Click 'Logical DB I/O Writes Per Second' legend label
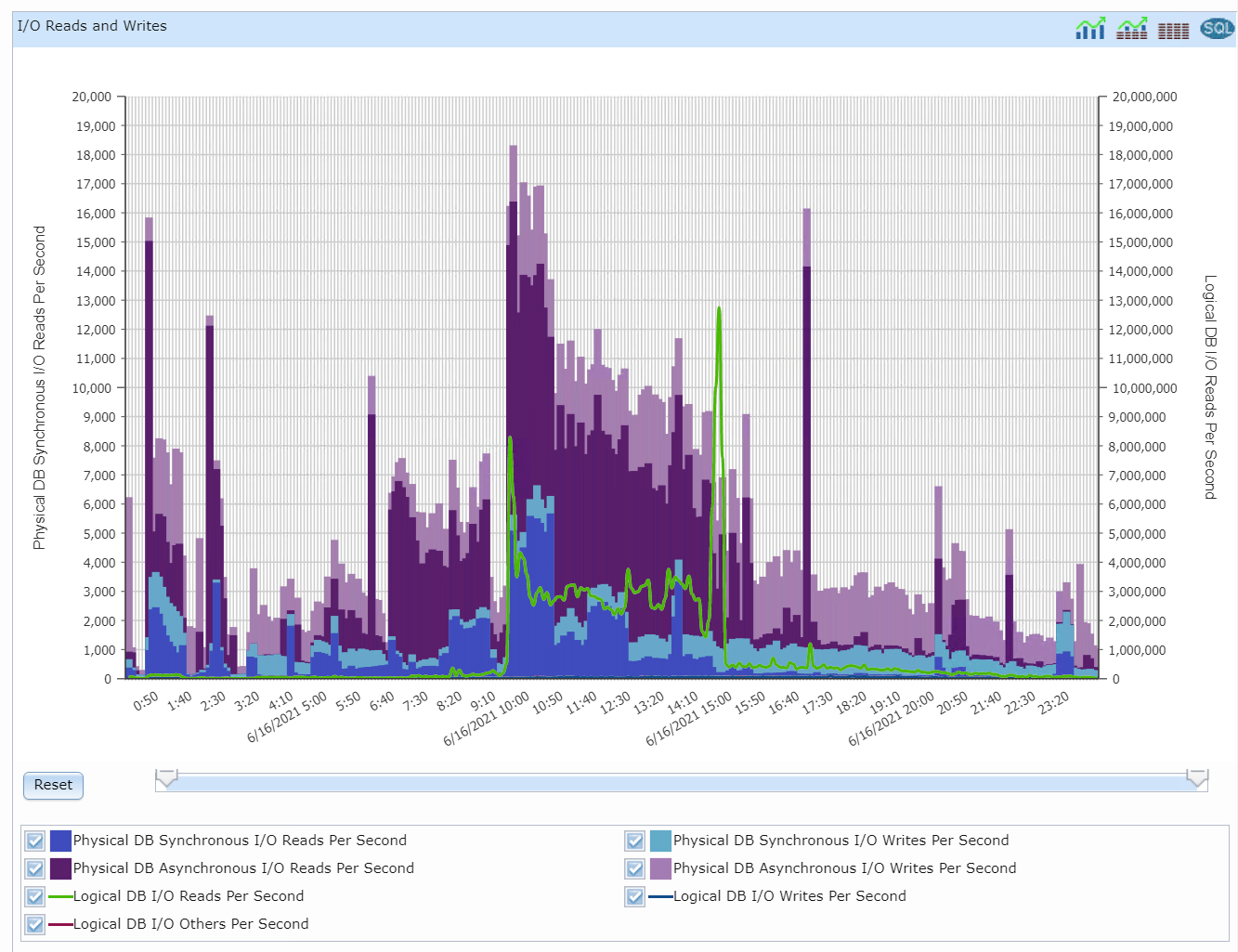The width and height of the screenshot is (1238, 952). point(789,896)
